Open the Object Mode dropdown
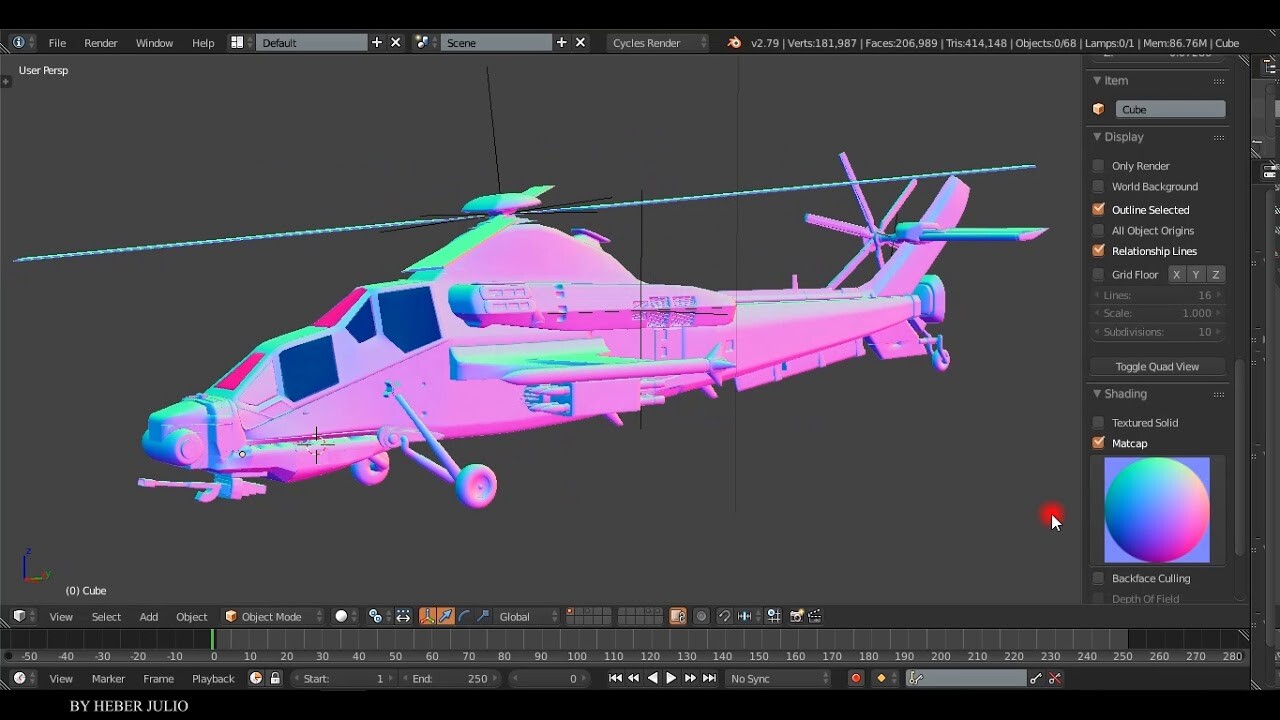This screenshot has width=1280, height=720. 272,616
